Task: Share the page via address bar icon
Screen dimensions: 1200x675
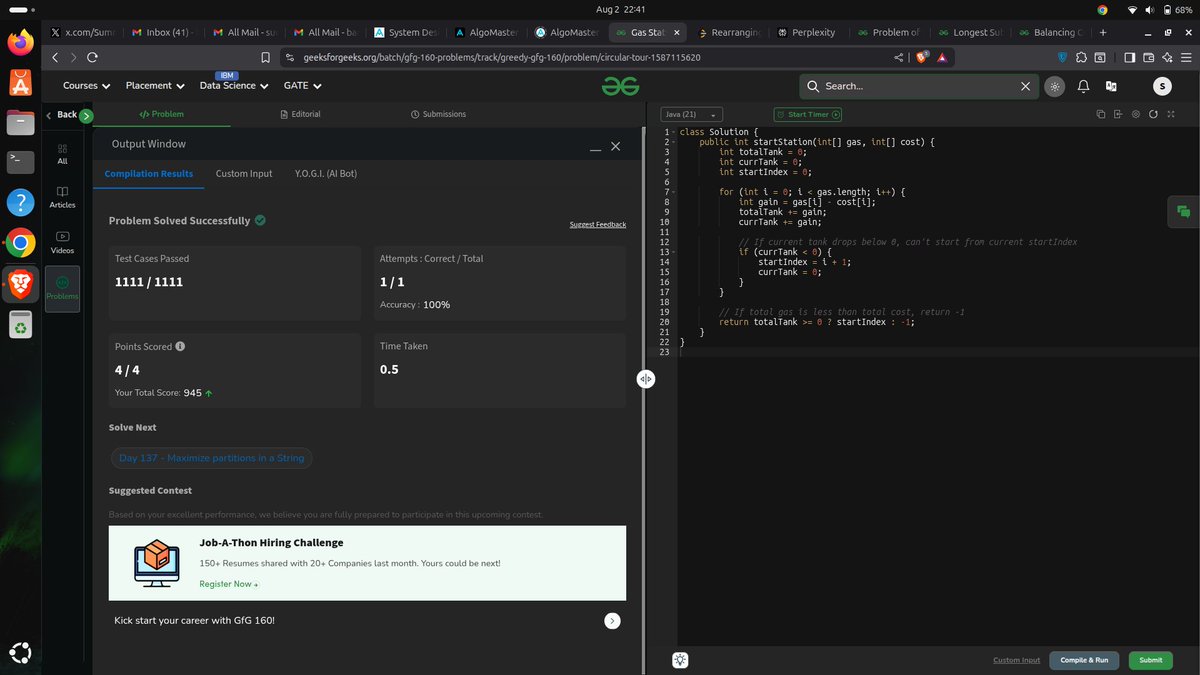Action: click(x=899, y=57)
